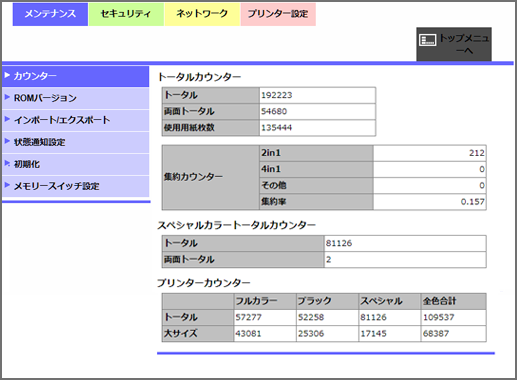517x380 pixels.
Task: Select the black large size 25306
Action: click(x=311, y=334)
